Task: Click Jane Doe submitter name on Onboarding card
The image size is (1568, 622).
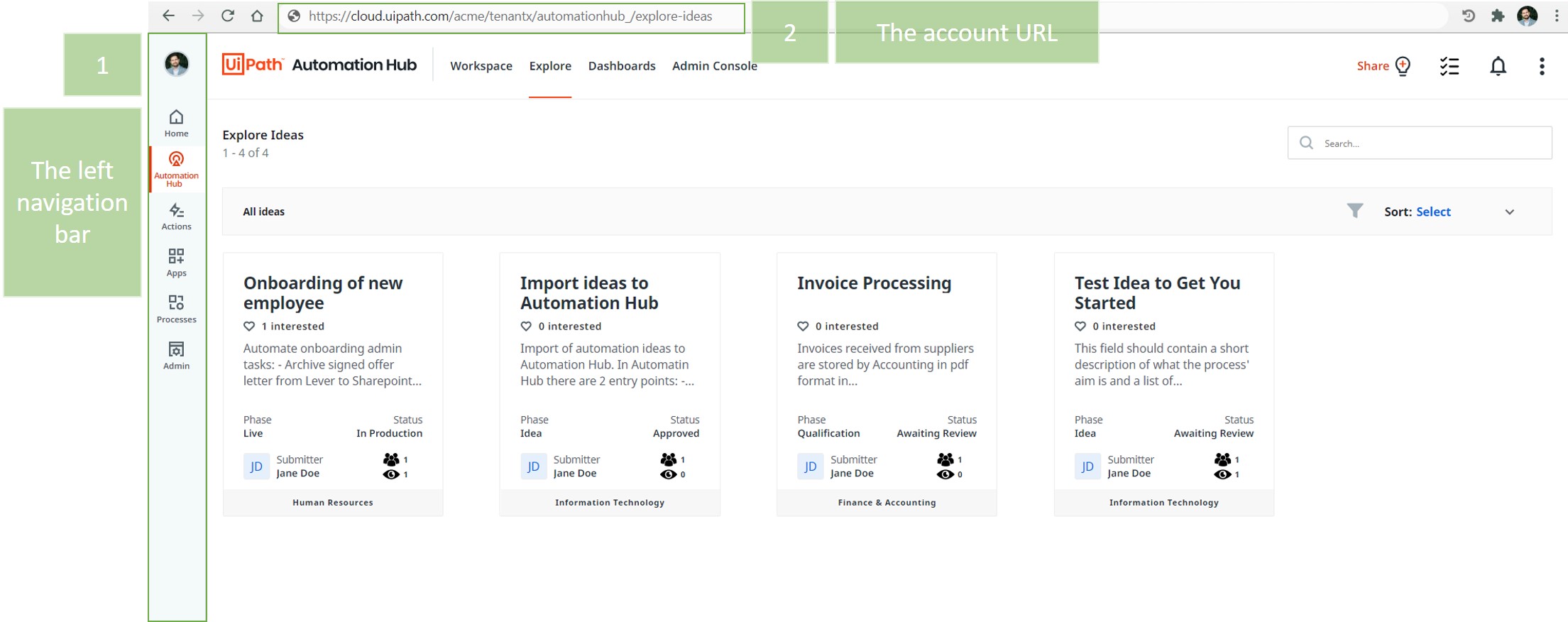Action: 297,474
